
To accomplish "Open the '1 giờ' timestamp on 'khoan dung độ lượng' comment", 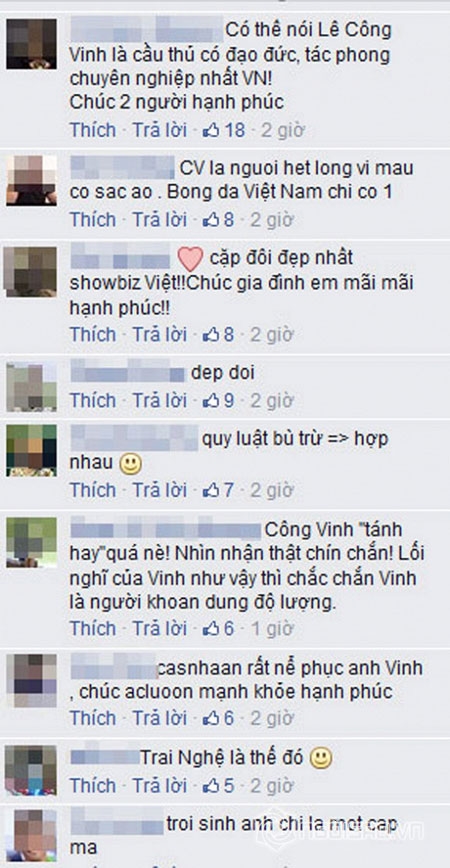I will [272, 628].
